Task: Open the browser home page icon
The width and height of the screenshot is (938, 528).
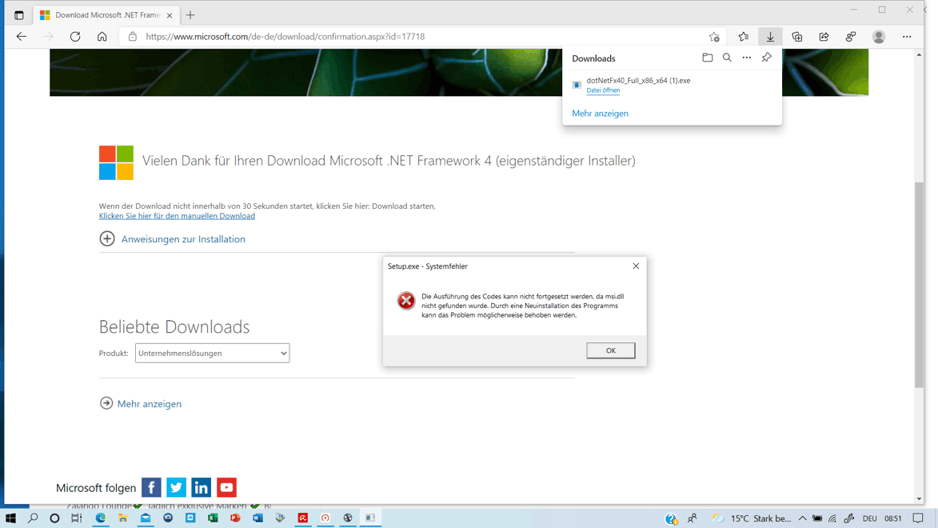Action: [x=102, y=36]
